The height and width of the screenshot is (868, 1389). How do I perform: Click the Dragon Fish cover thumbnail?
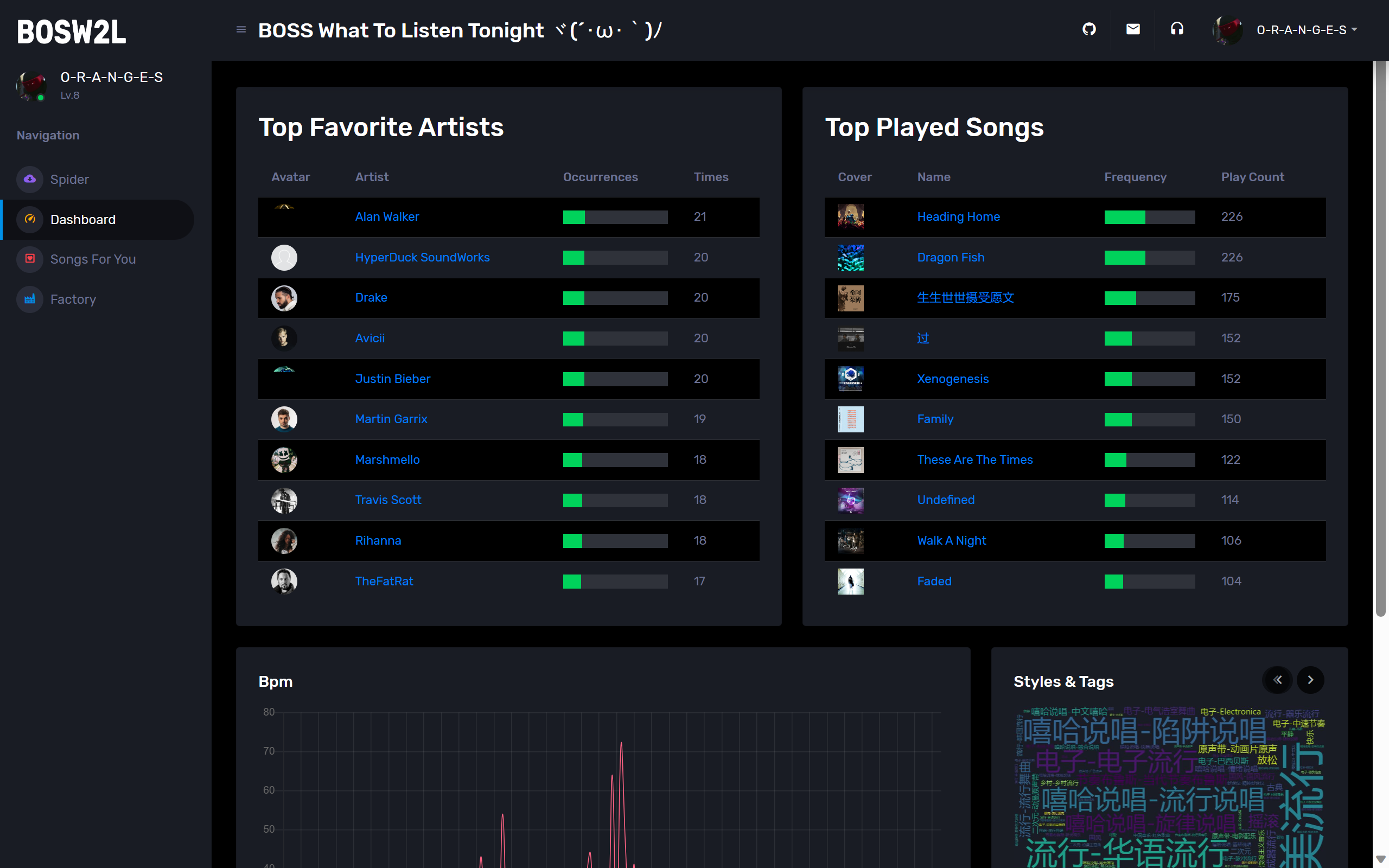(850, 257)
